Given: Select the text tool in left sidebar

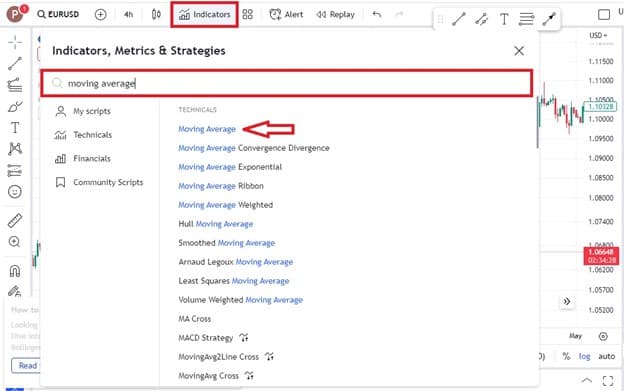Looking at the screenshot, I should coord(15,128).
